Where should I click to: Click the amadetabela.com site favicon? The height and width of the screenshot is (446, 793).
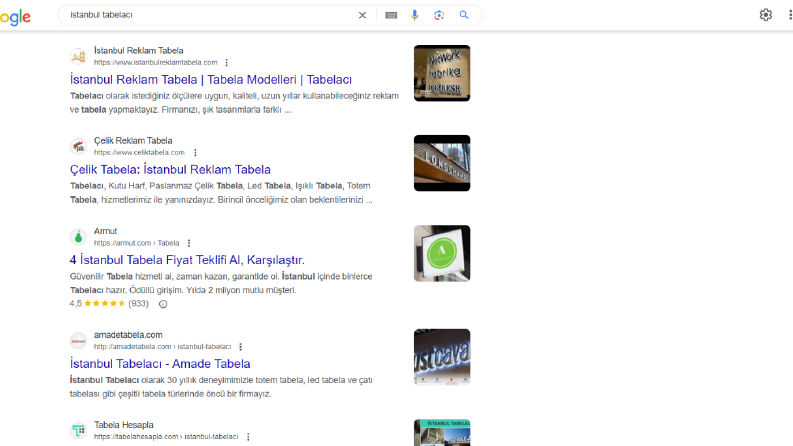(x=78, y=341)
